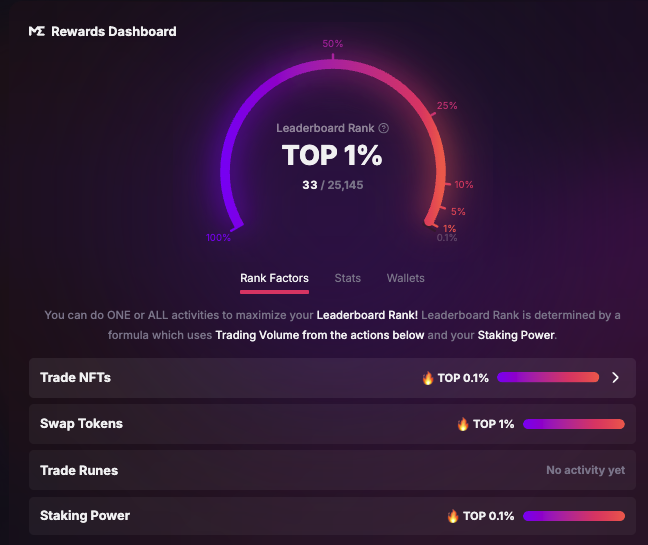Click the 25% gauge marker label

click(x=447, y=105)
